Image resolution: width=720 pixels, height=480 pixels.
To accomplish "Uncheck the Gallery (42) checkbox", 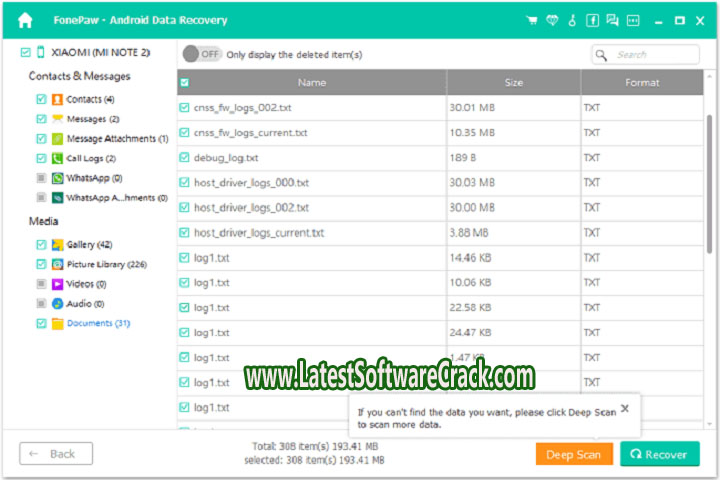I will 41,245.
